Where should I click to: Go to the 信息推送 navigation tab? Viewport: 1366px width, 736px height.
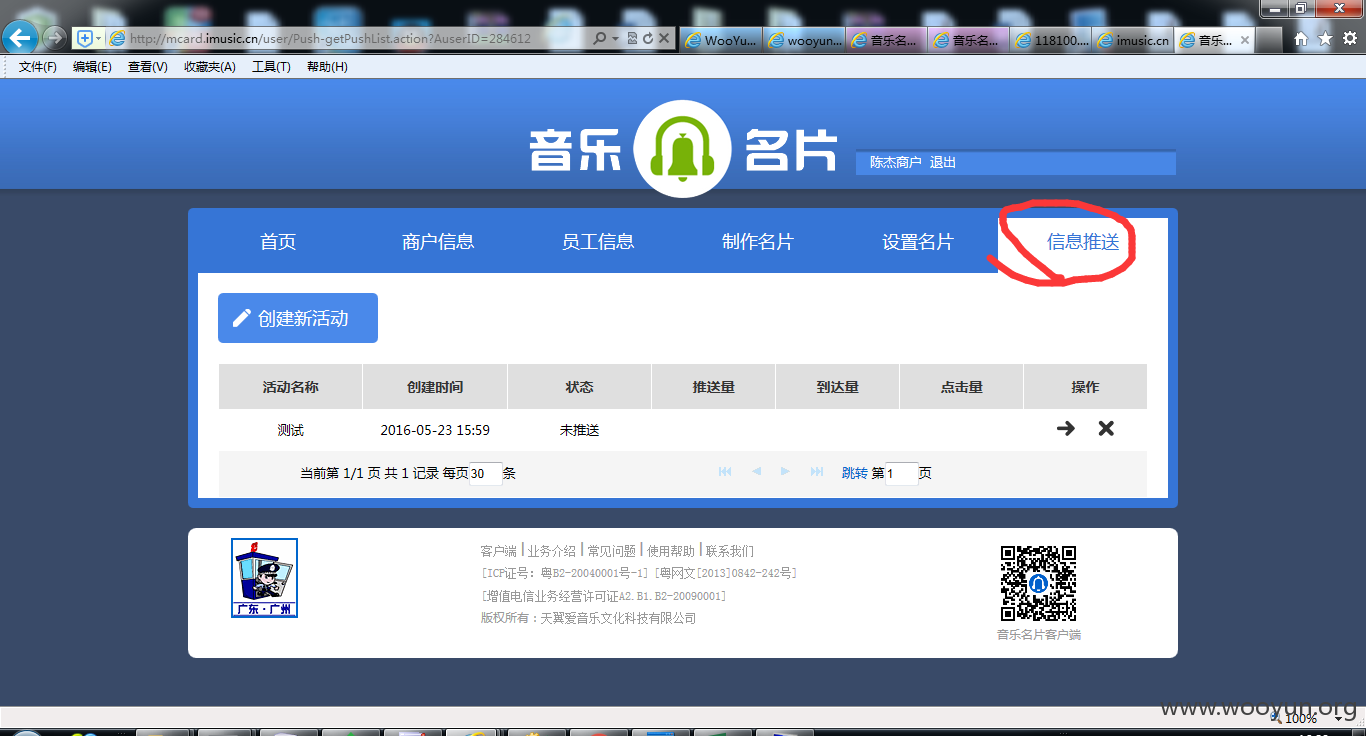pyautogui.click(x=1083, y=242)
